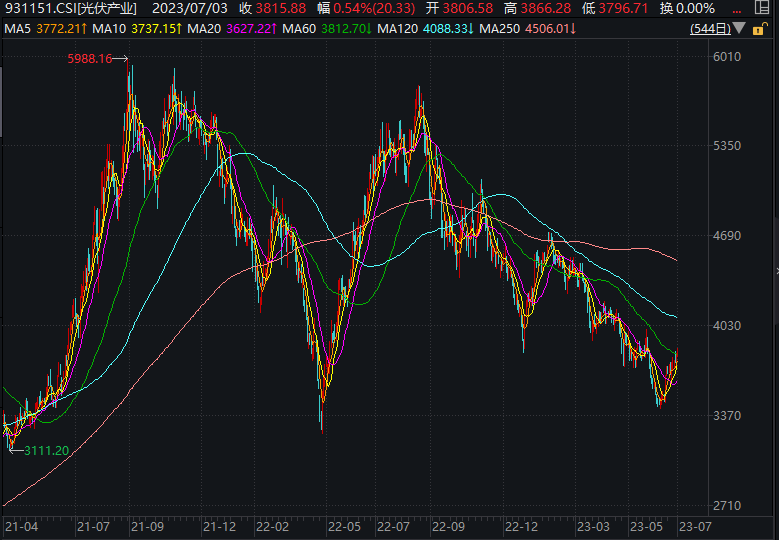The width and height of the screenshot is (779, 540).
Task: Click the 22-07 date axis label
Action: point(393,527)
